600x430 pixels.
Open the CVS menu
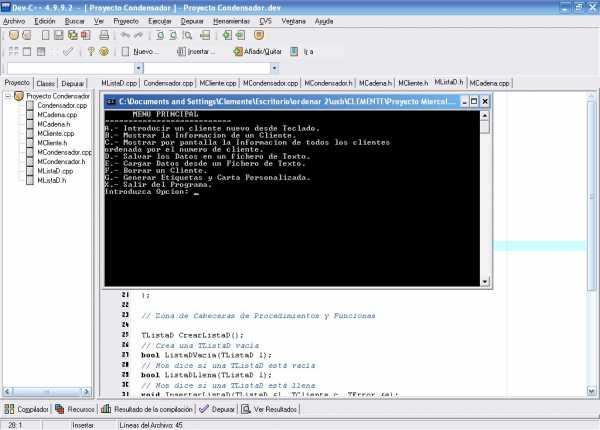pos(266,21)
